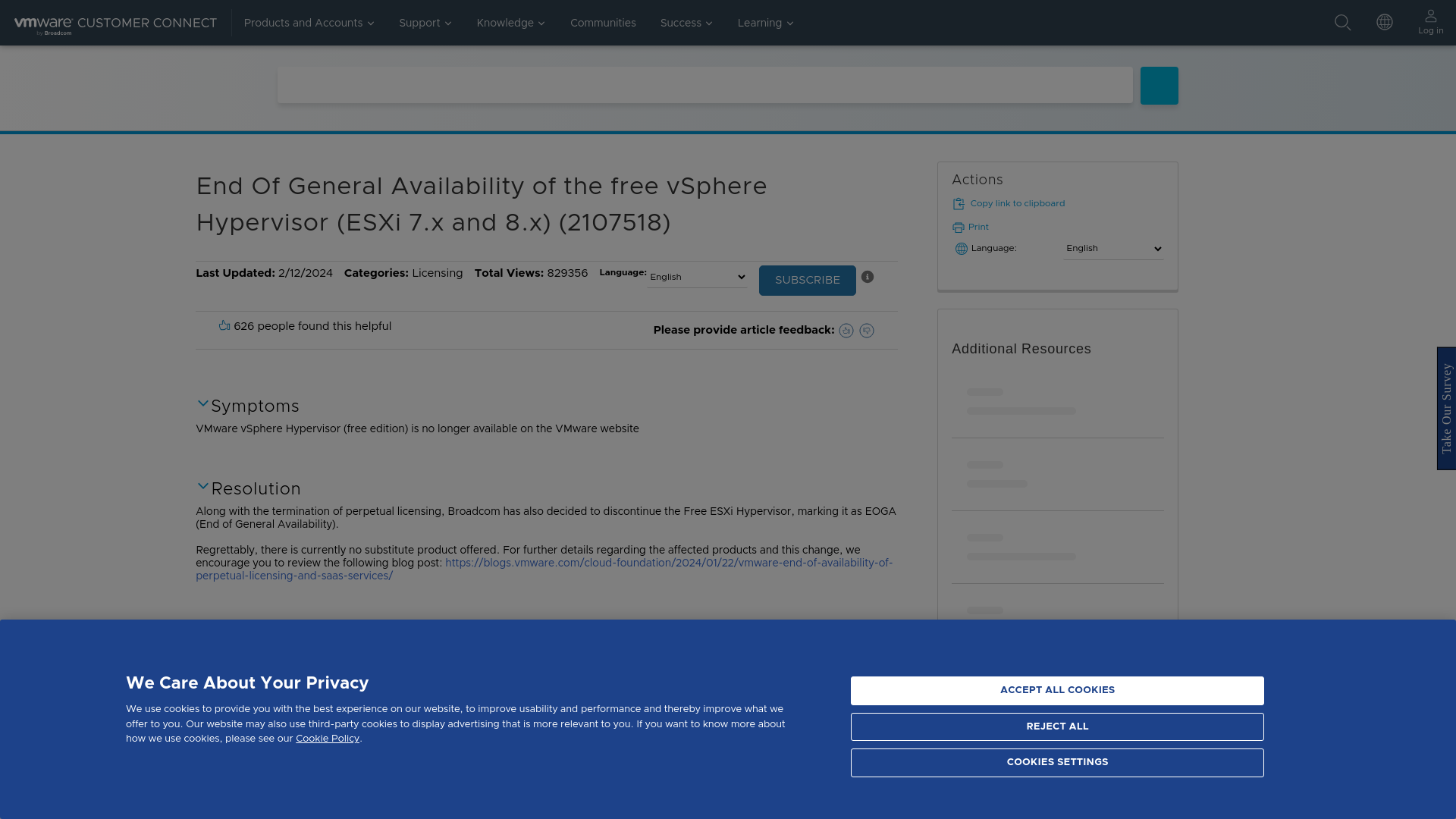Open article Language dropdown next to Subscribe

pyautogui.click(x=698, y=278)
